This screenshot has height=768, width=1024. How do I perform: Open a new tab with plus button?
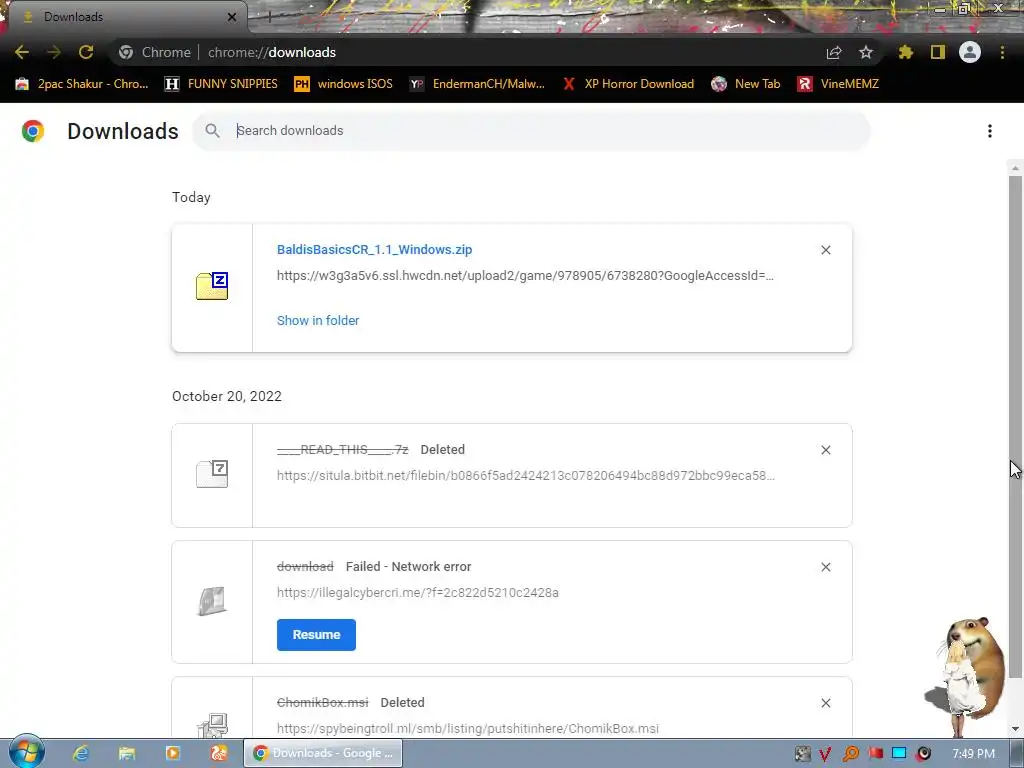click(x=269, y=17)
